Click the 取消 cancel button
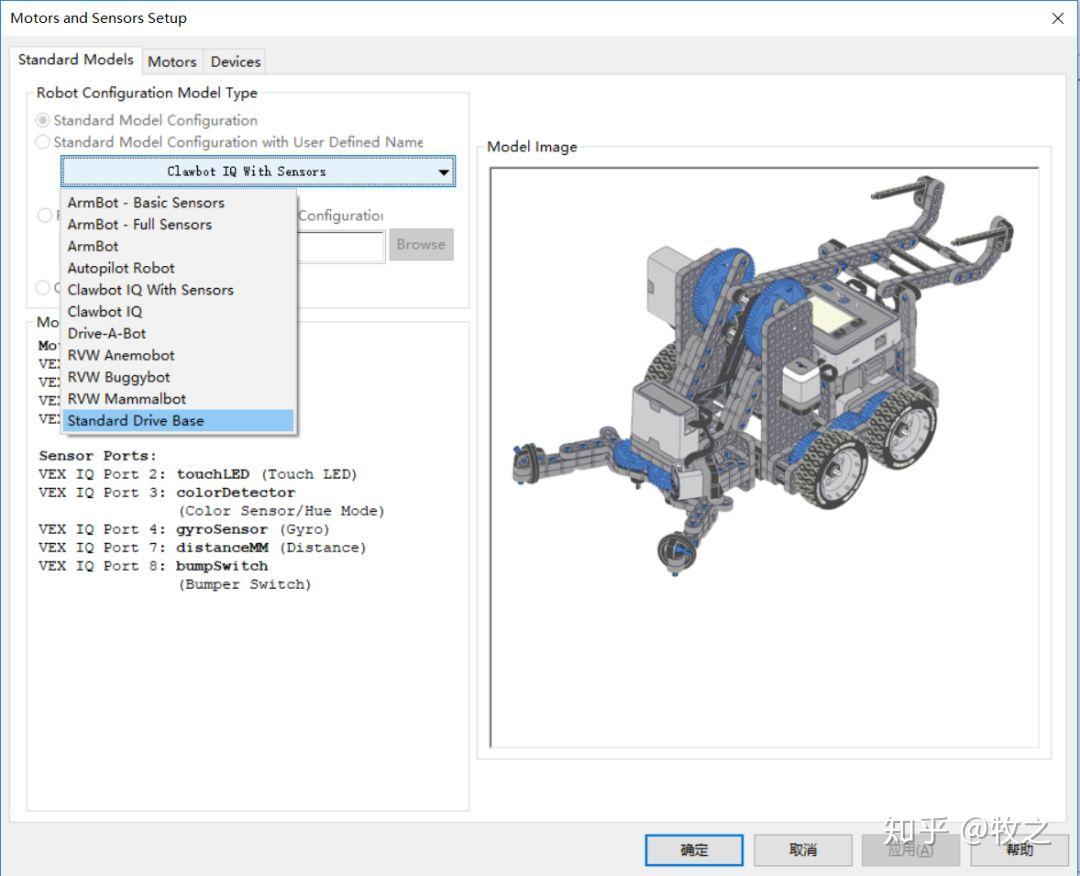This screenshot has height=876, width=1080. pos(803,850)
